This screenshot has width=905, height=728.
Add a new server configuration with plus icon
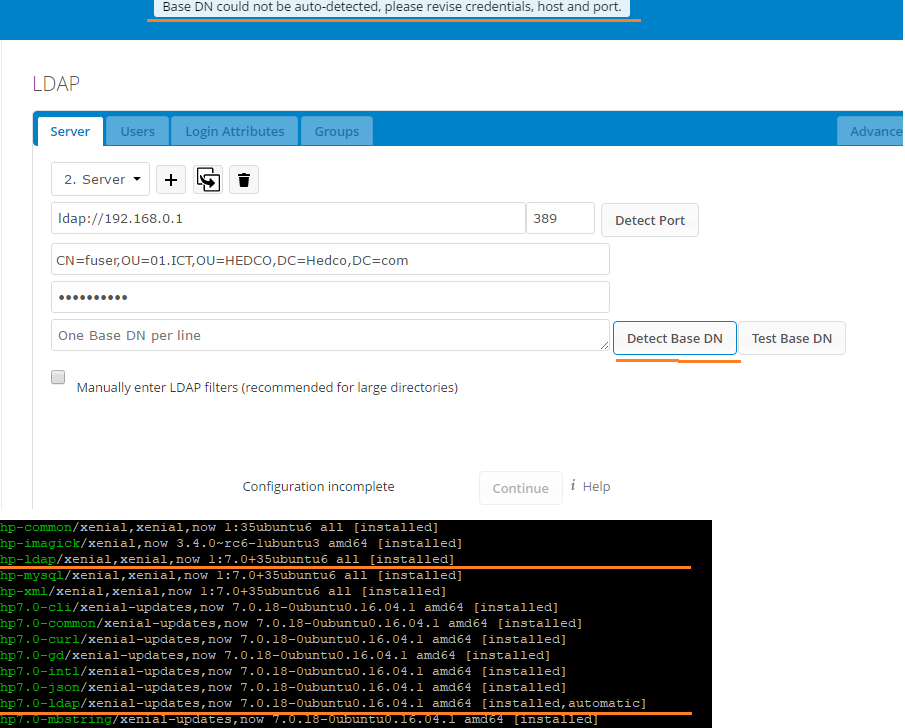(171, 180)
